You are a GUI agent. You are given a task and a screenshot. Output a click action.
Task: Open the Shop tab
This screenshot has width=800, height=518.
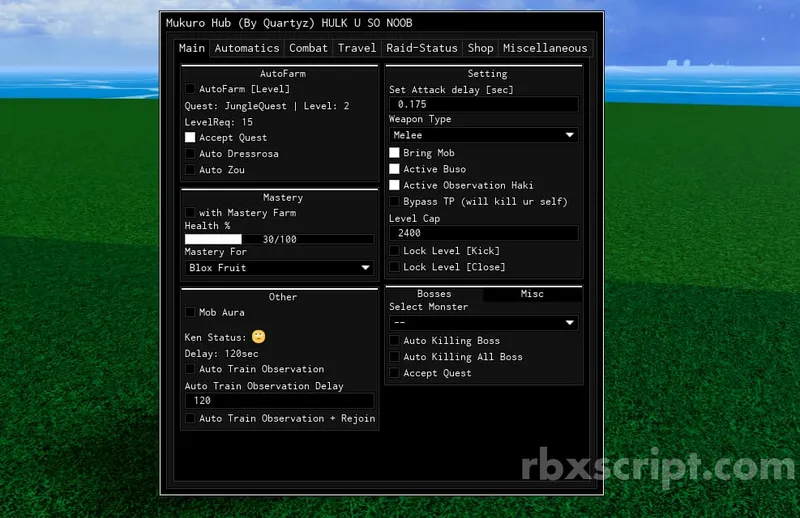tap(481, 48)
